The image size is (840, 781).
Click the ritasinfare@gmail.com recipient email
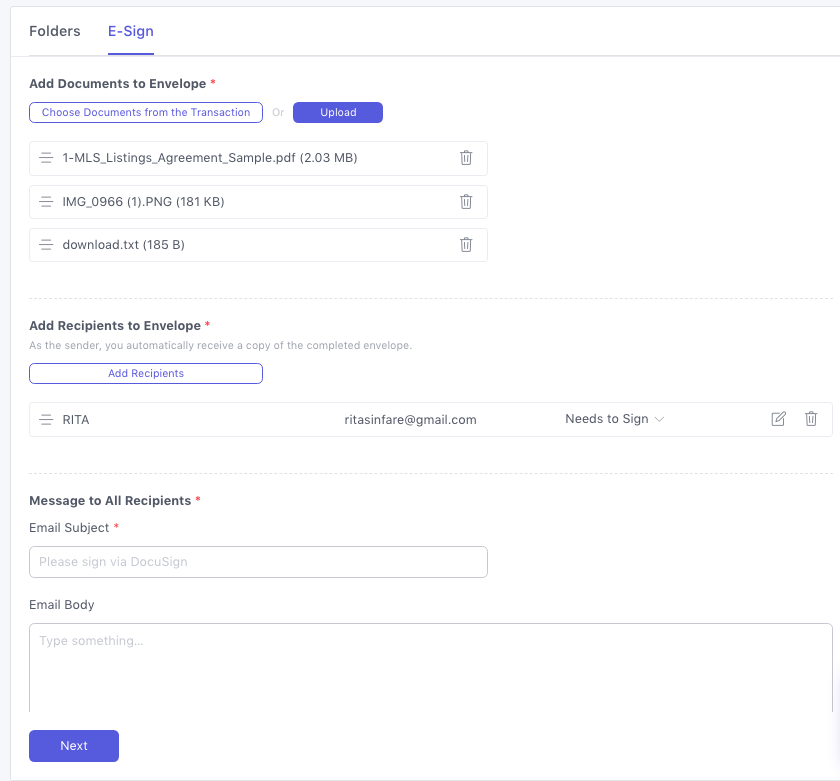(410, 420)
